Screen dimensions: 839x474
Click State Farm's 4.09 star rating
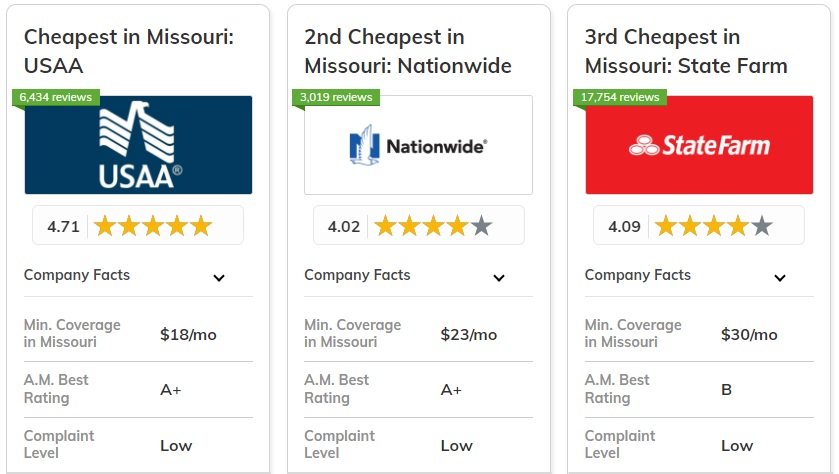tap(699, 226)
